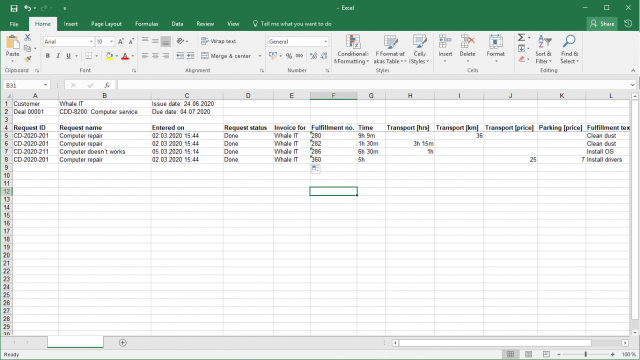Add a new sheet with plus icon

[x=122, y=343]
